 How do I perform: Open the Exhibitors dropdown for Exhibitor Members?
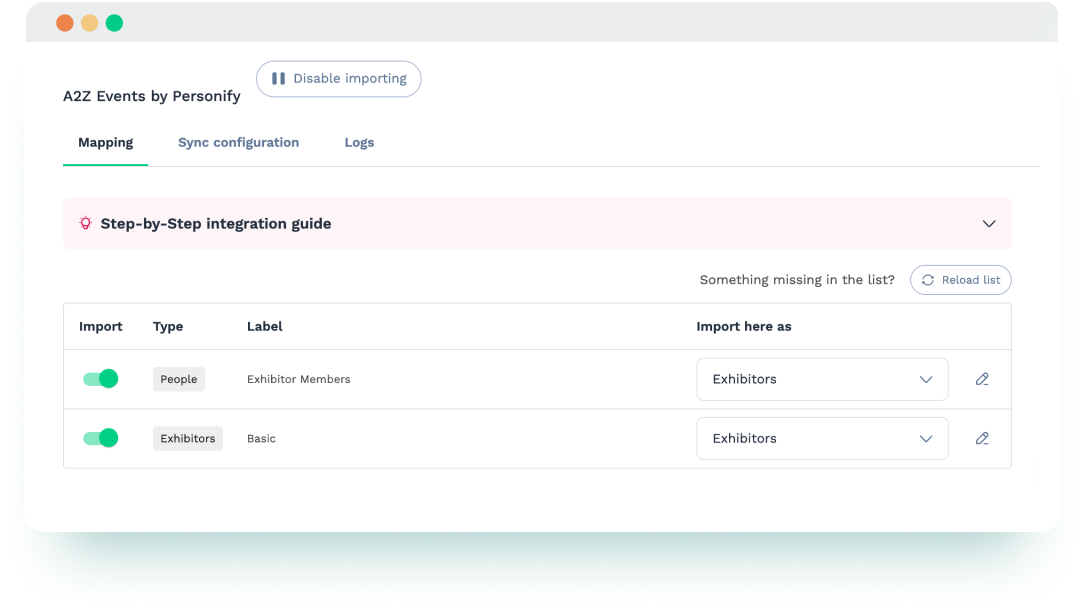822,379
